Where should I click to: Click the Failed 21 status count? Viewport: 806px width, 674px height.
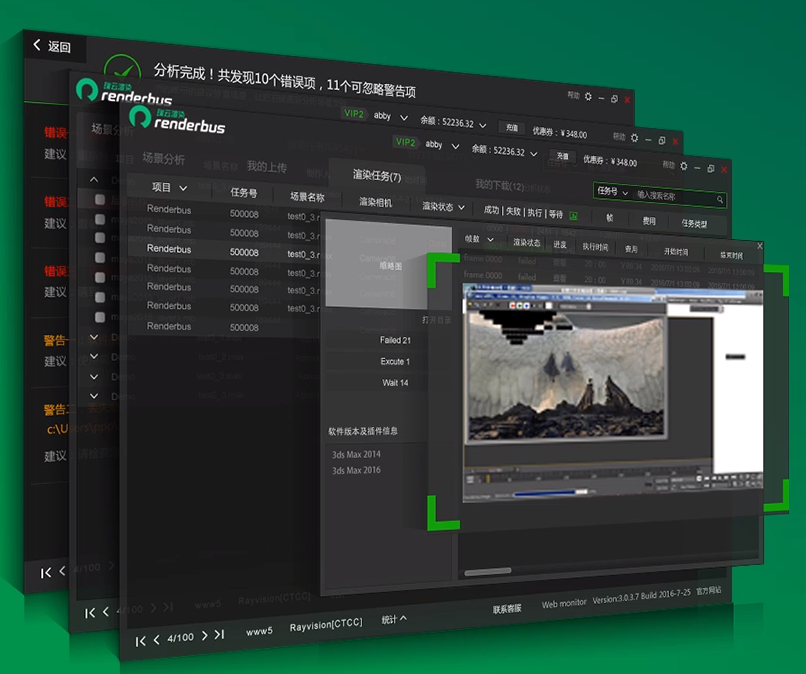pyautogui.click(x=395, y=340)
